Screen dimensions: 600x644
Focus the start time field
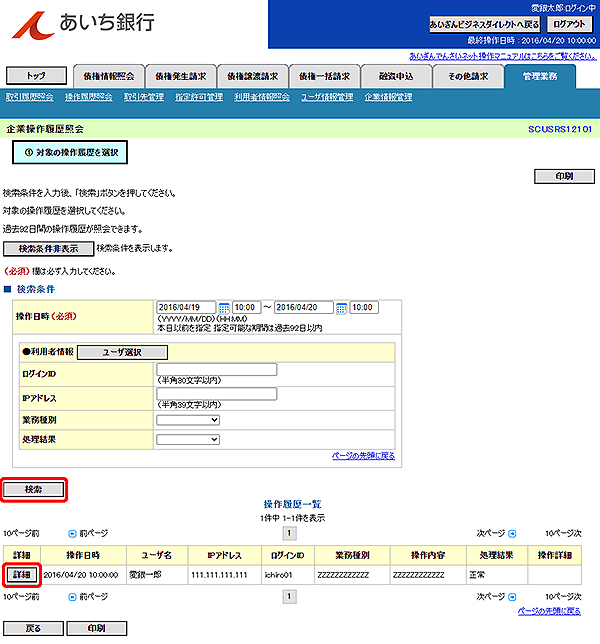[x=247, y=307]
